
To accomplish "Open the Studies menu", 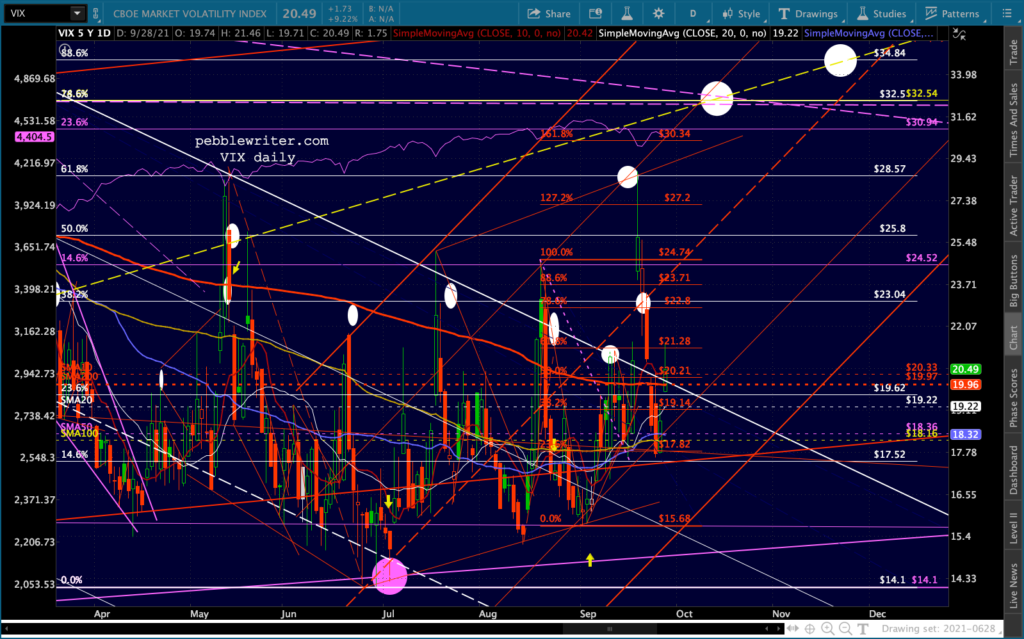I will click(882, 13).
